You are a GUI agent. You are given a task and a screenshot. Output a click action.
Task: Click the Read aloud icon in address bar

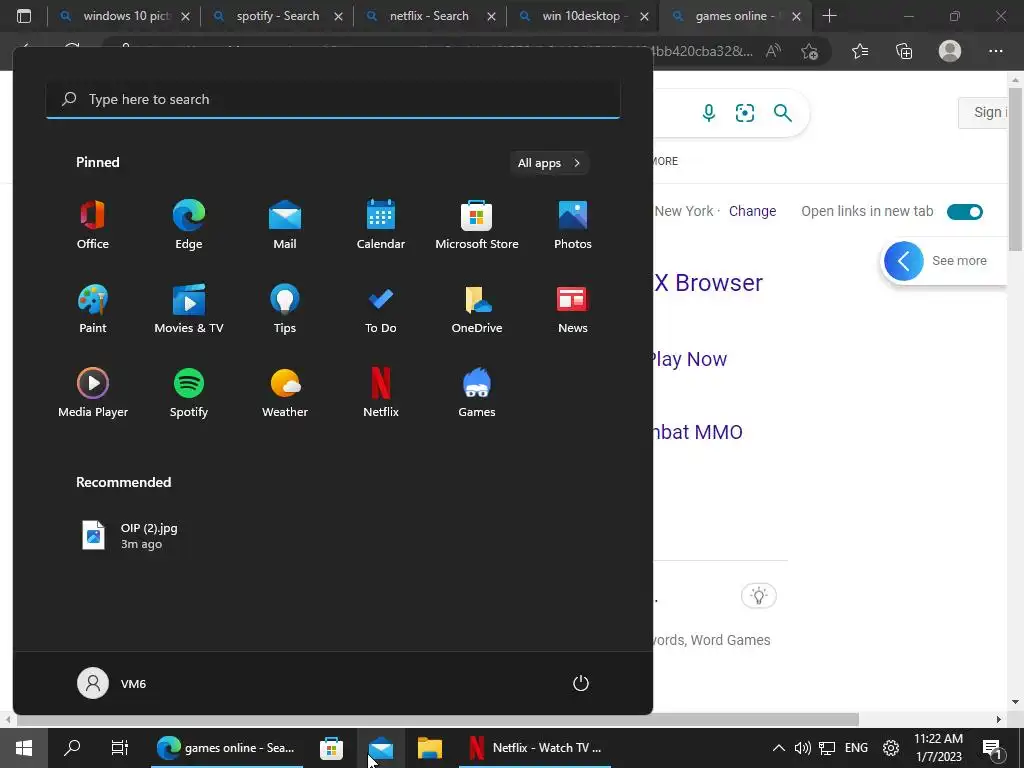(x=773, y=51)
